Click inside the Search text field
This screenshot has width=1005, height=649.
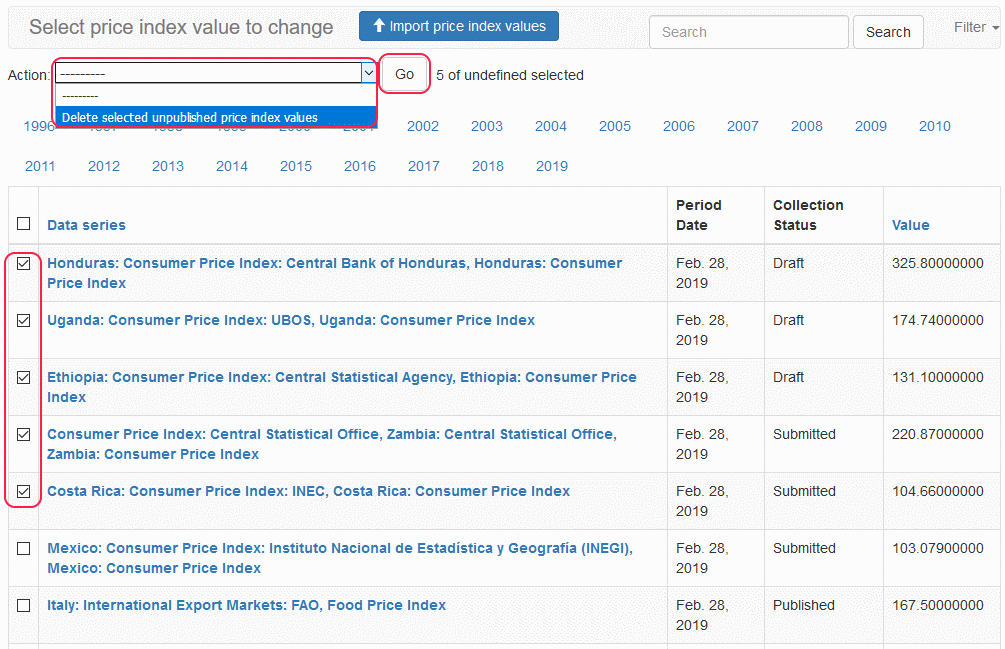[x=748, y=32]
